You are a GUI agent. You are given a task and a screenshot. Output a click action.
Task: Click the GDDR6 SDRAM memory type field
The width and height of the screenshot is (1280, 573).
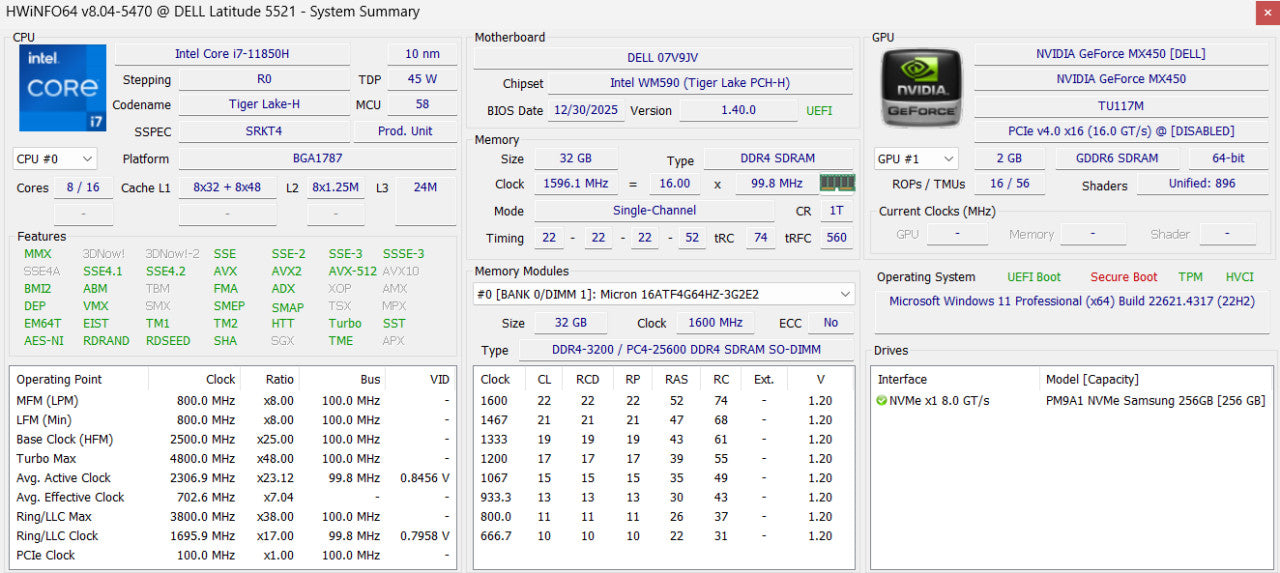coord(1117,159)
